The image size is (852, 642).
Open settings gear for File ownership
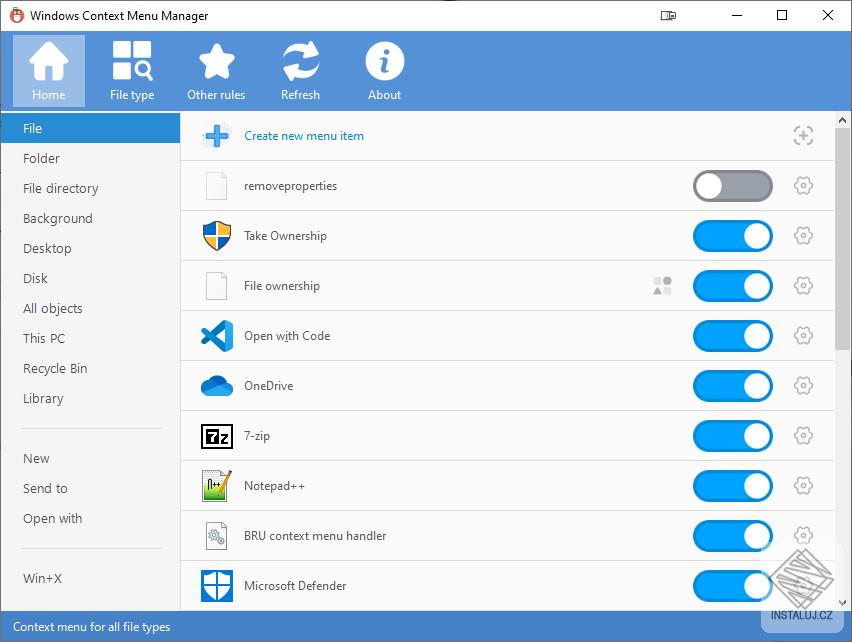803,286
